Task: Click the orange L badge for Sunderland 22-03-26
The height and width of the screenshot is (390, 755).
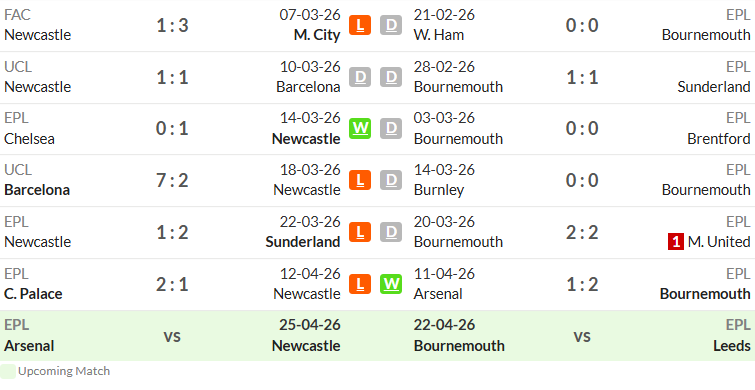Action: click(360, 232)
